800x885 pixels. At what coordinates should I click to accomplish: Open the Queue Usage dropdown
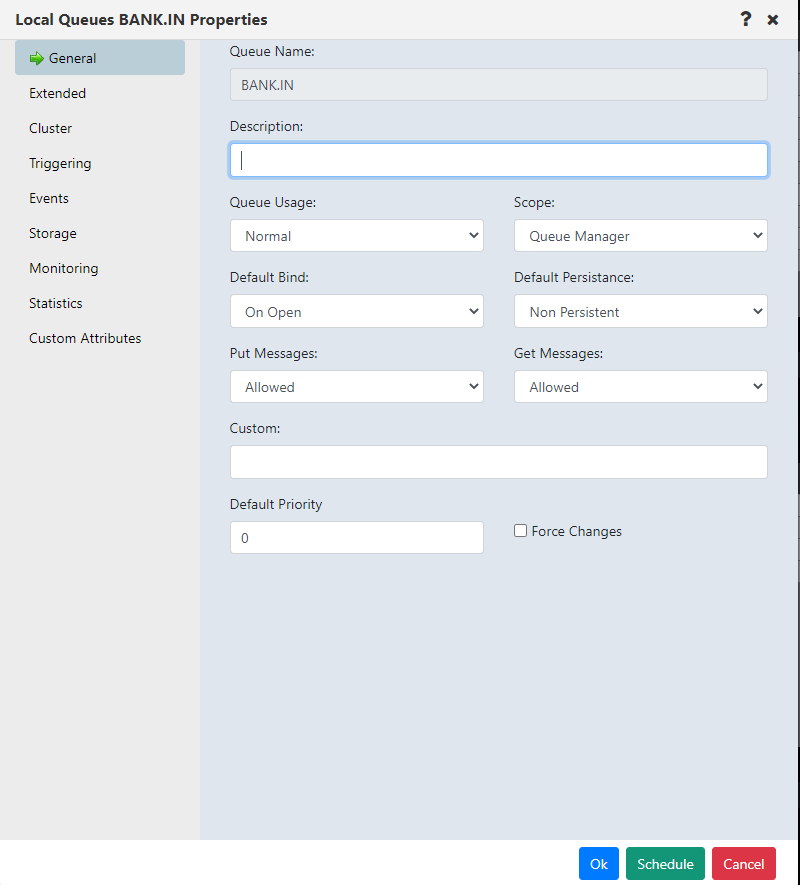pos(357,236)
